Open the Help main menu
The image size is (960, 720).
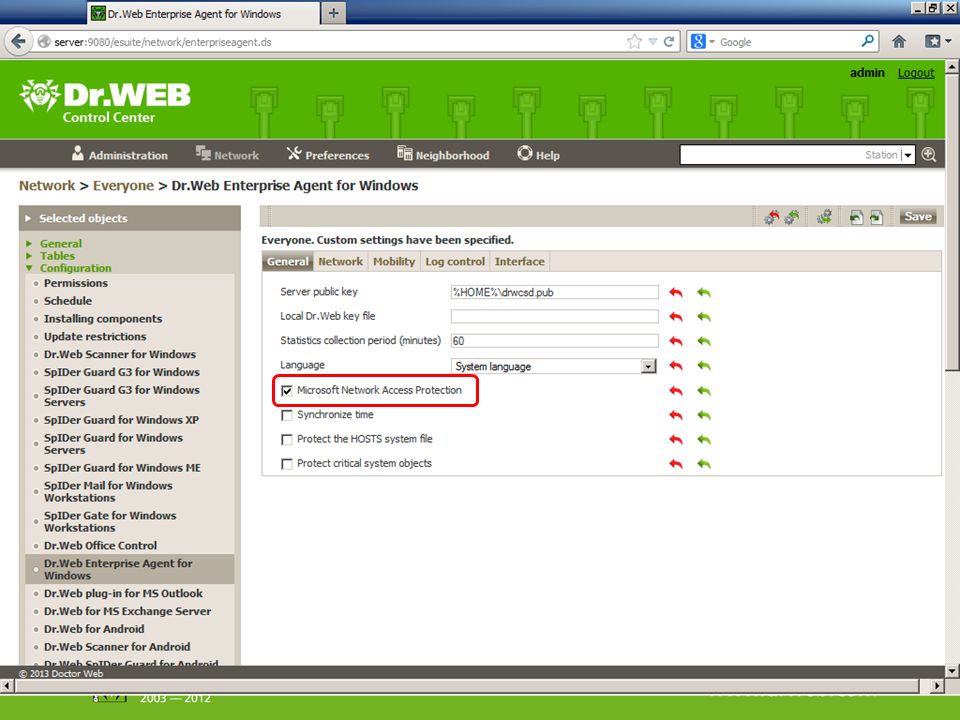point(539,155)
